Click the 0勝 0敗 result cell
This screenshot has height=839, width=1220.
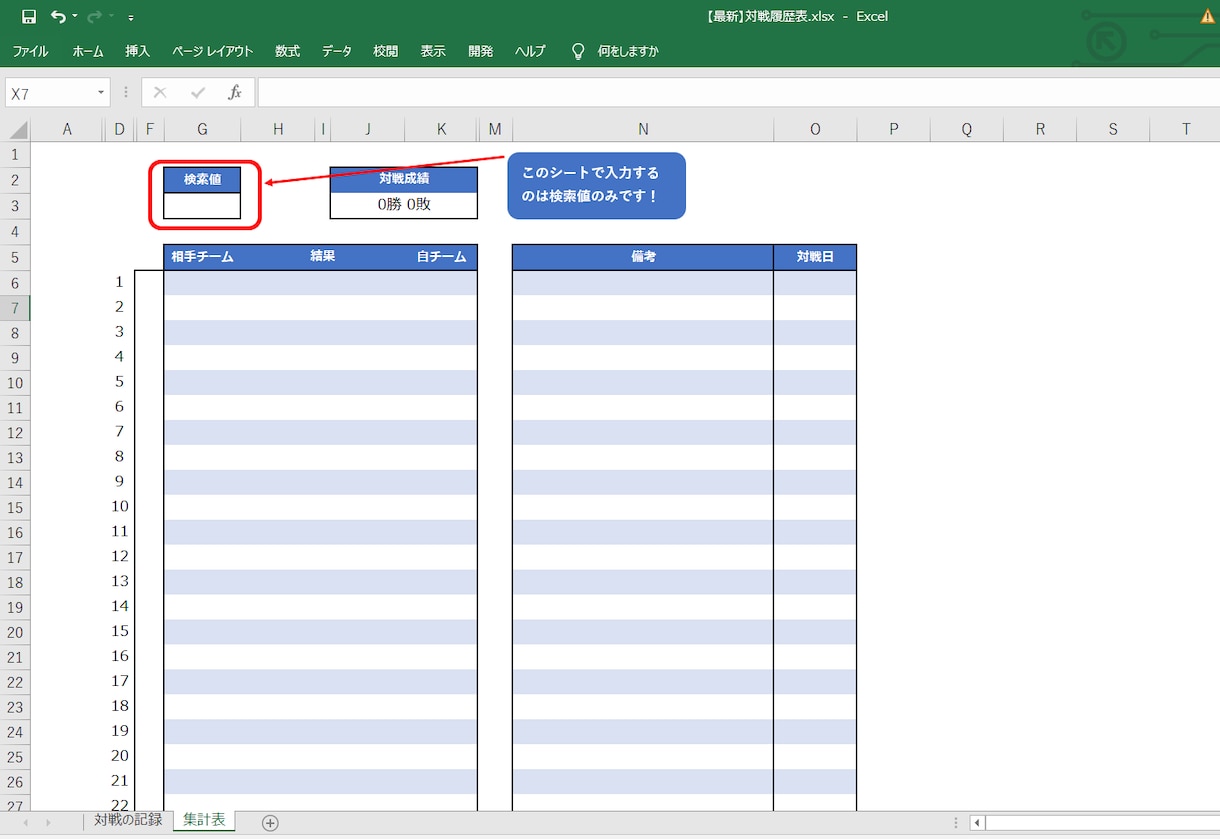(404, 206)
